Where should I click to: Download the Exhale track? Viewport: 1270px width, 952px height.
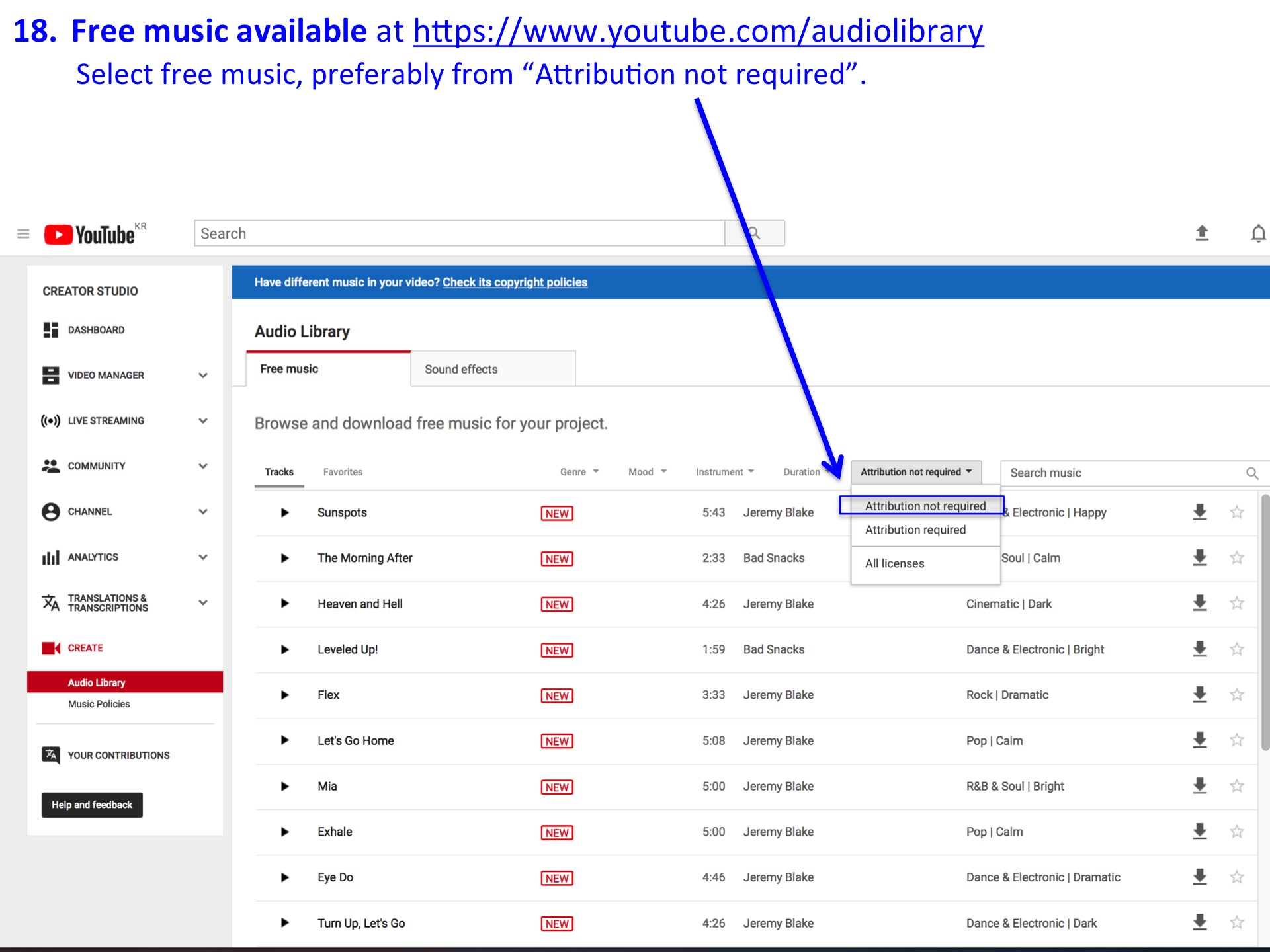[x=1200, y=832]
